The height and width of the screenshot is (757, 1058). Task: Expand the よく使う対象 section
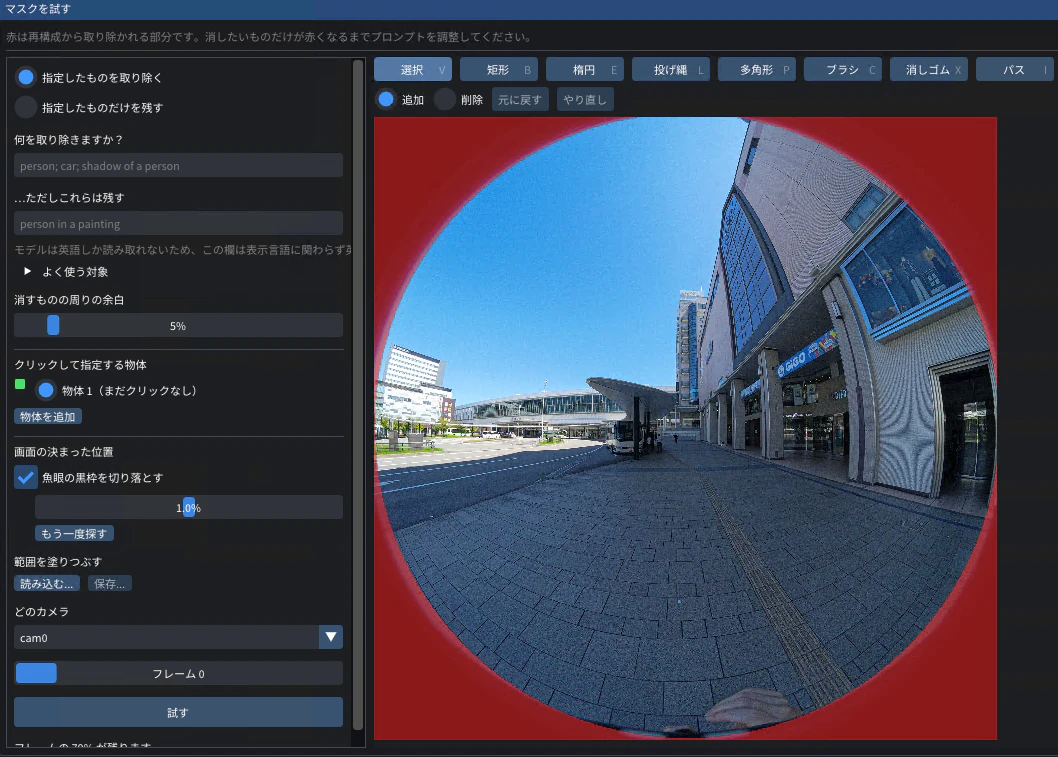[x=66, y=272]
